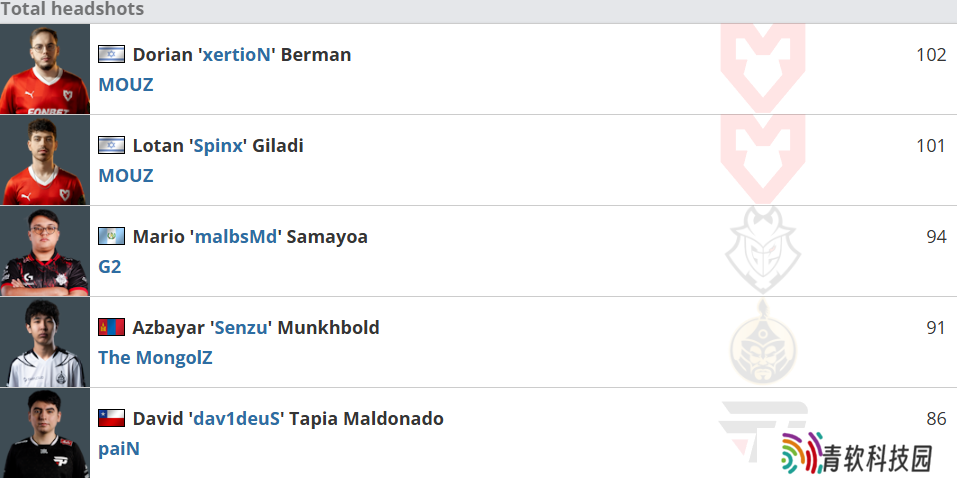Open Spinx player profile link
957x478 pixels.
point(218,145)
